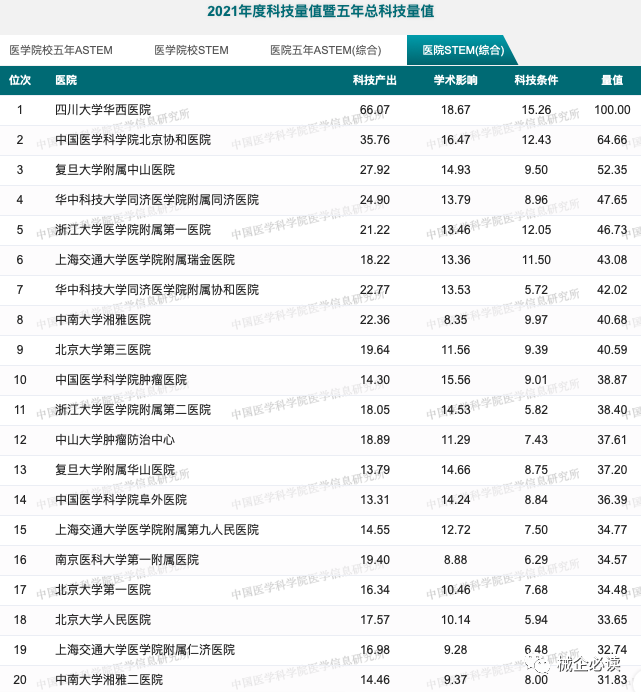Click 中国医学科学院肿瘤医院 name

click(x=121, y=380)
